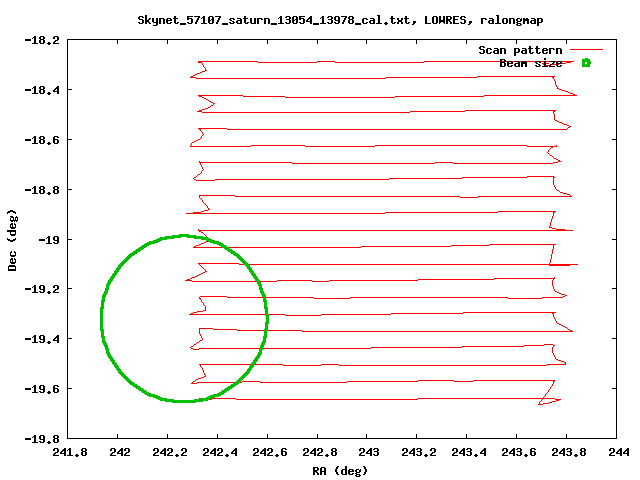Viewport: 640px width, 480px height.
Task: Click the x-axis tick label 243.8
Action: (569, 452)
